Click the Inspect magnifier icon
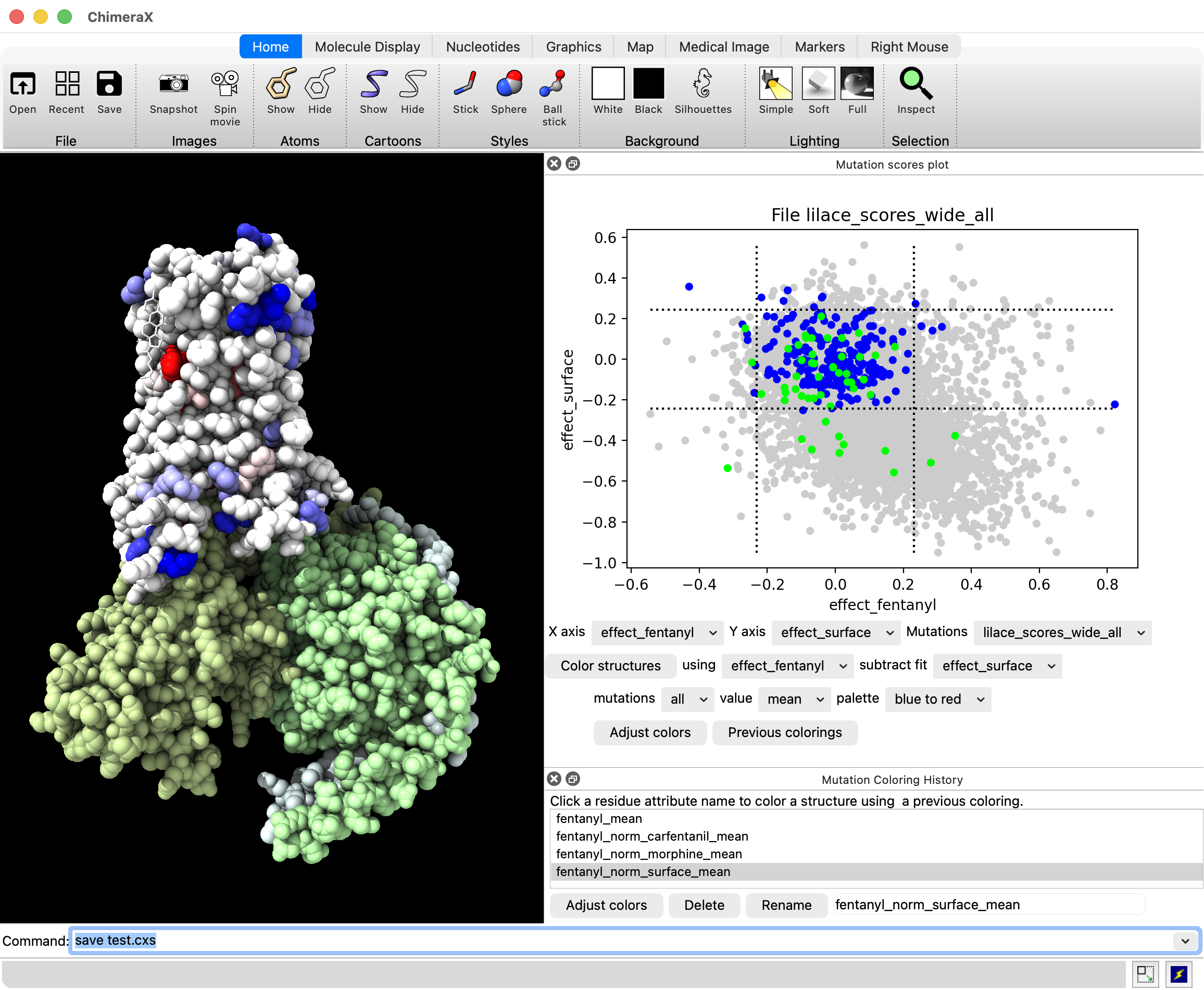 pos(915,84)
